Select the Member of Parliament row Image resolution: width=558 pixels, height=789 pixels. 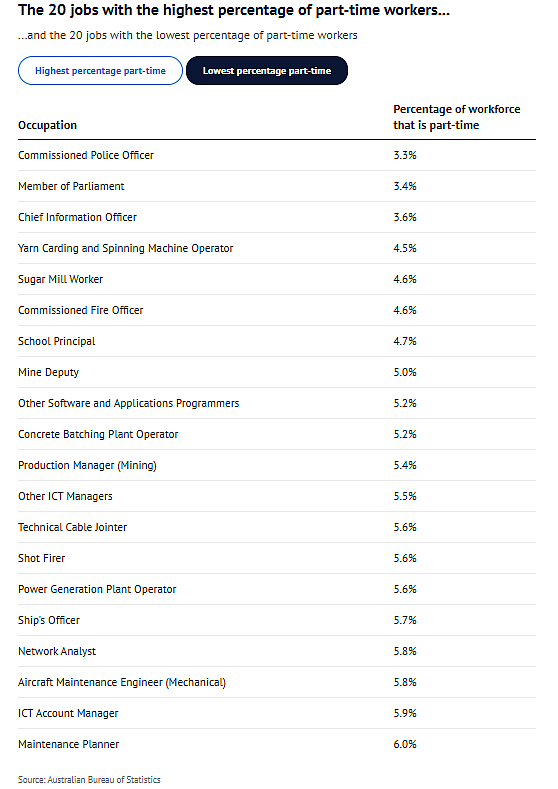[x=277, y=186]
